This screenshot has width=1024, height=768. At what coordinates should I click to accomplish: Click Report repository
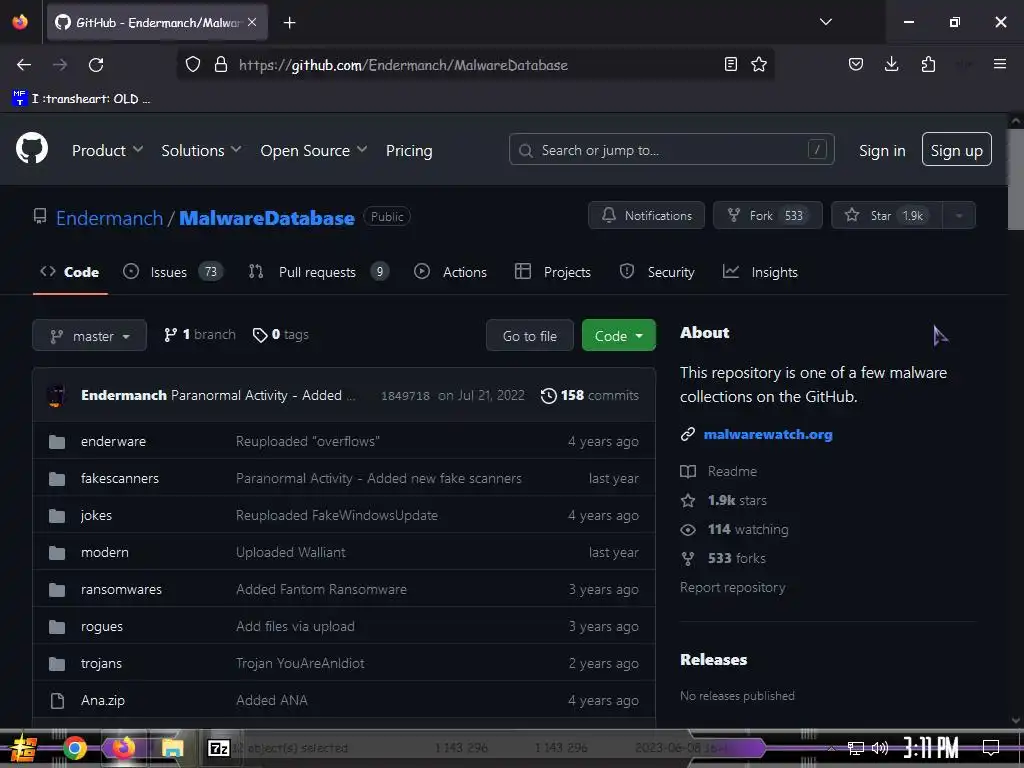click(x=732, y=587)
